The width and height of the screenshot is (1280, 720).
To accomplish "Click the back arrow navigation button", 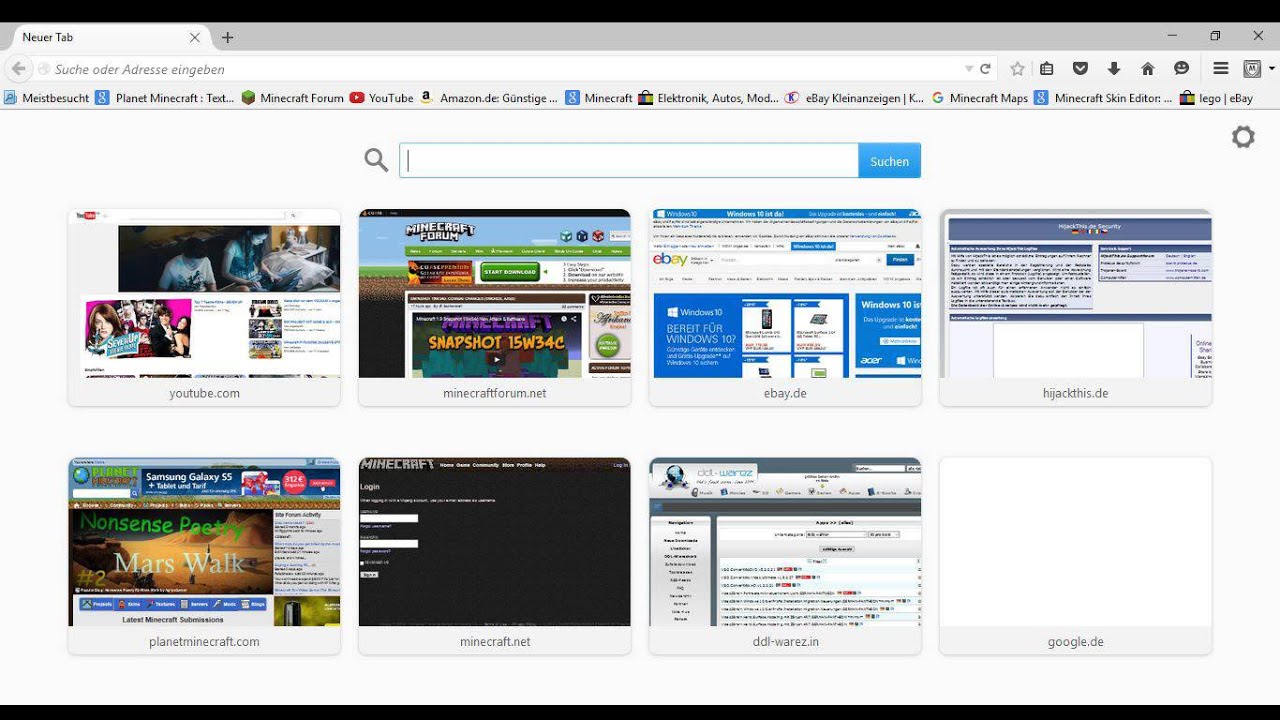I will click(18, 69).
